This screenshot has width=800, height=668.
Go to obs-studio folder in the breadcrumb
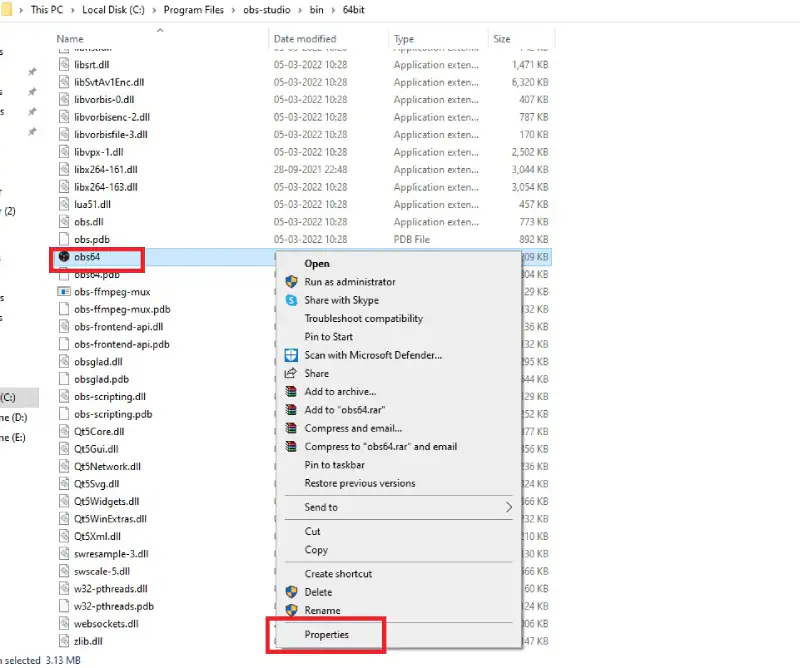pos(267,10)
